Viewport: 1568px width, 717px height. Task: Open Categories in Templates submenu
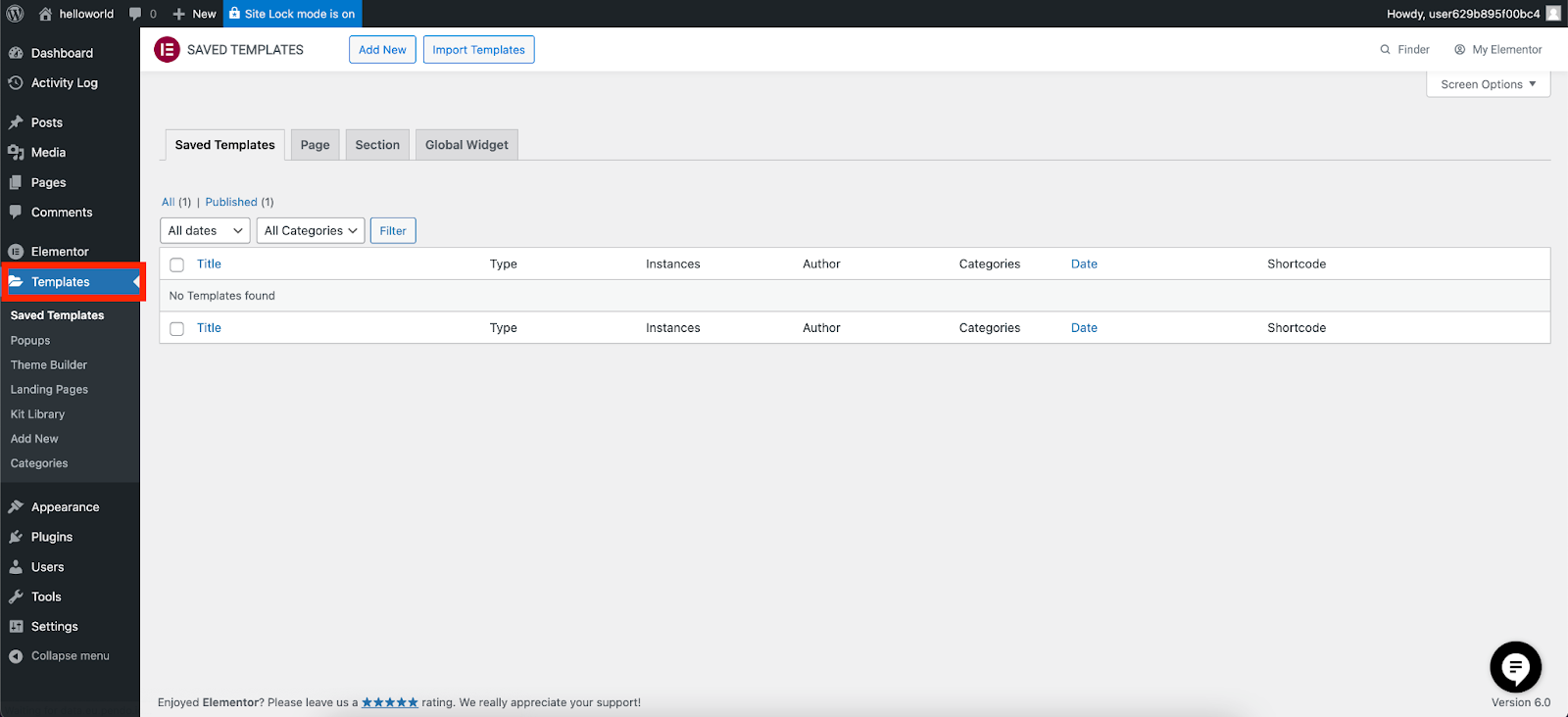pyautogui.click(x=39, y=463)
